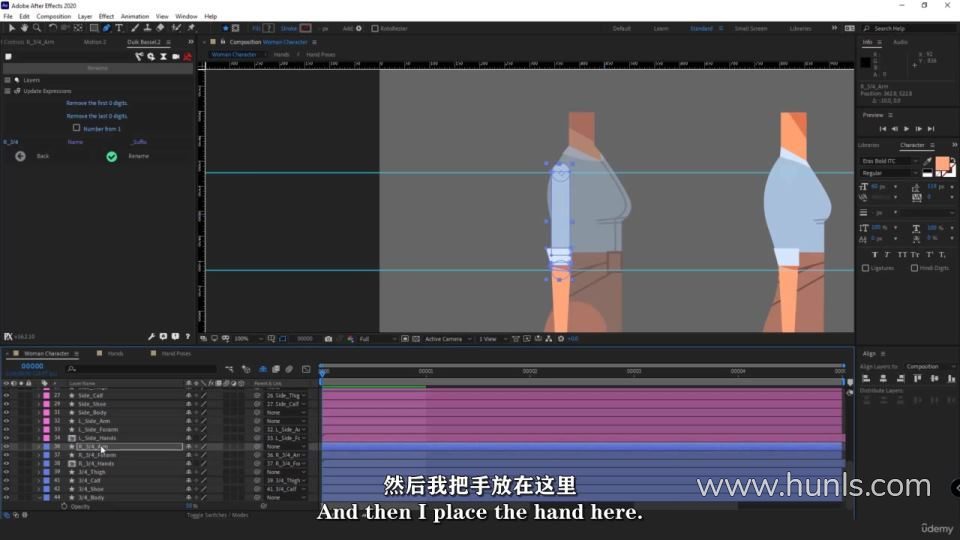The height and width of the screenshot is (540, 960).
Task: Open the 1 View layout dropdown
Action: coord(492,339)
